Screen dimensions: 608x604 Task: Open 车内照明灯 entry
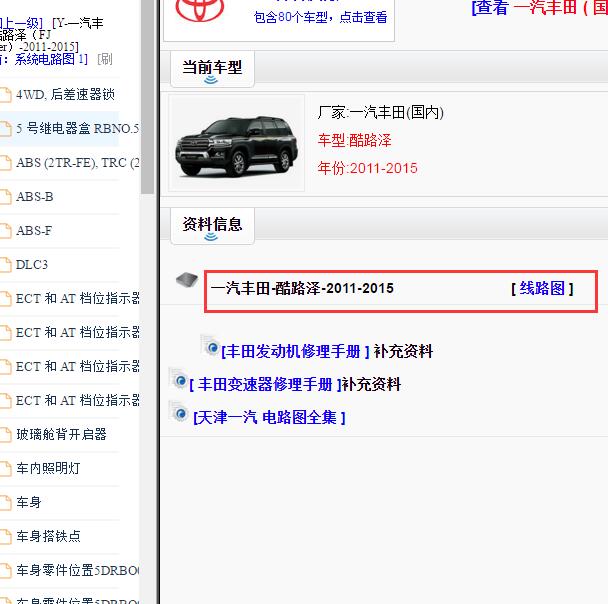[48, 468]
